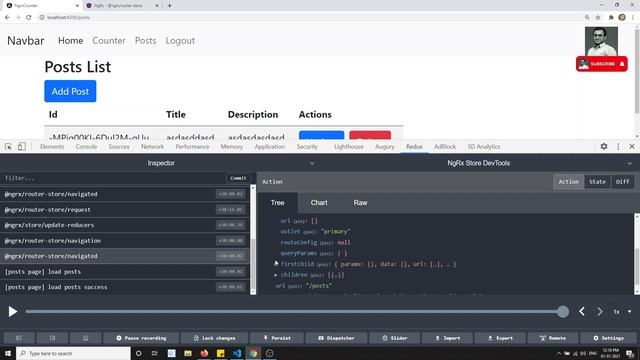Open the Lighthouse devtools tab

(349, 147)
